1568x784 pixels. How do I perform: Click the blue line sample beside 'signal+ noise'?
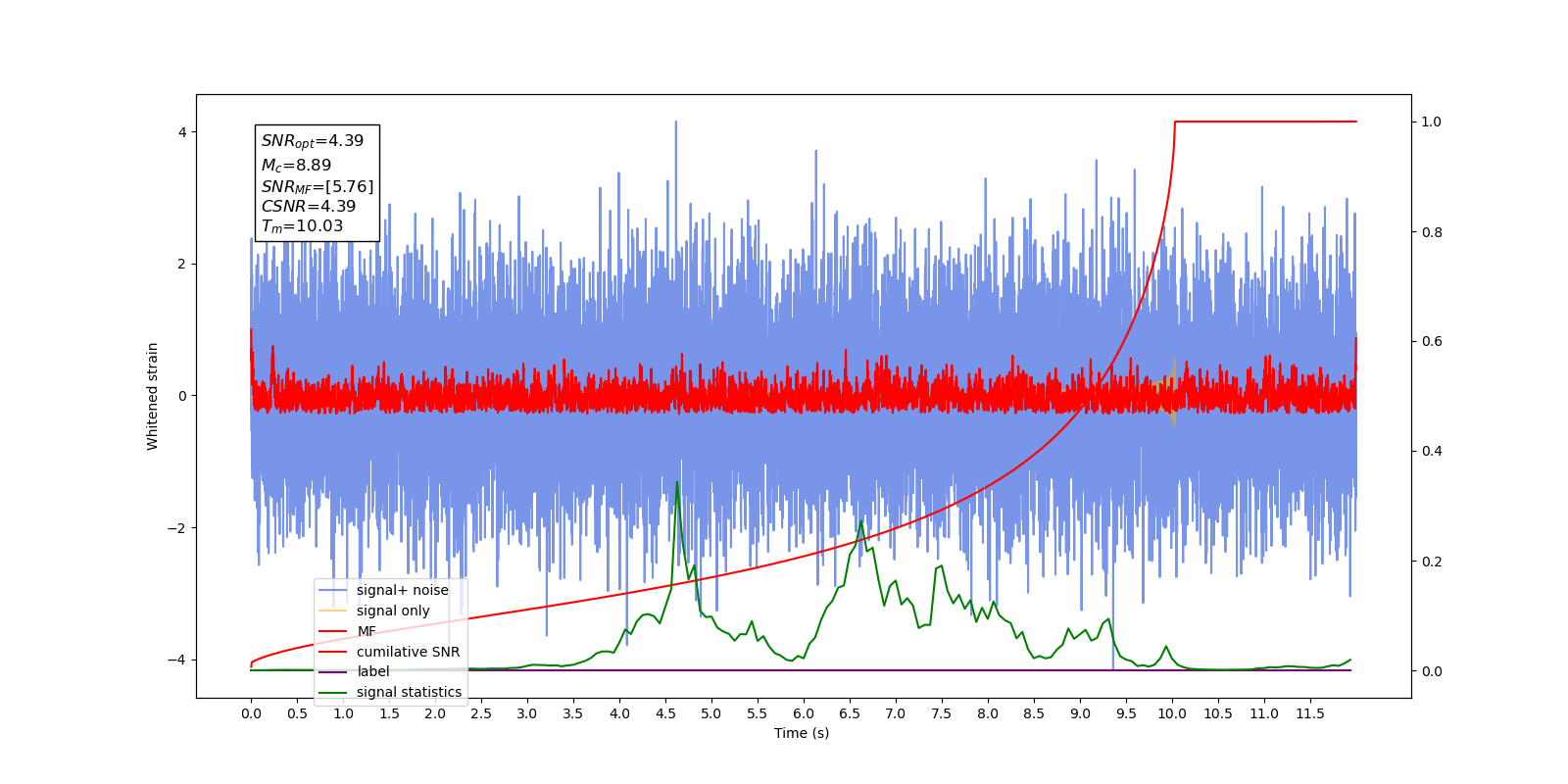click(x=333, y=590)
